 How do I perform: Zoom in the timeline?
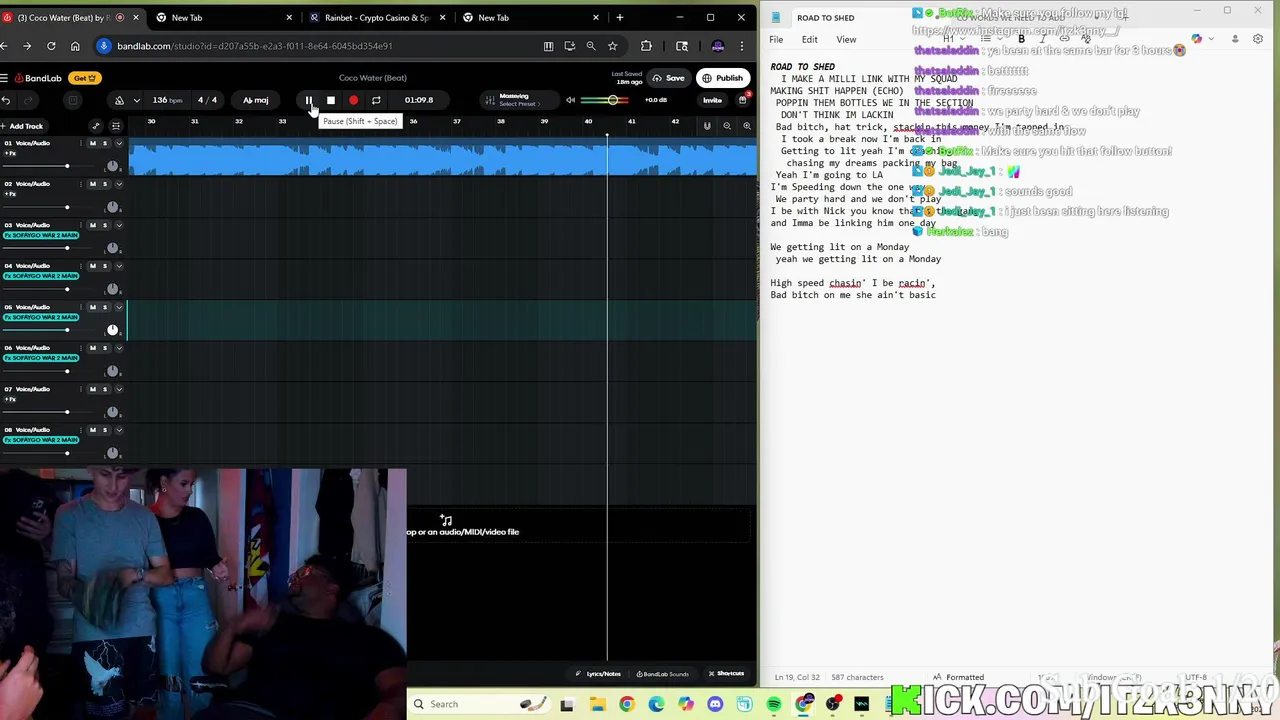click(x=746, y=126)
